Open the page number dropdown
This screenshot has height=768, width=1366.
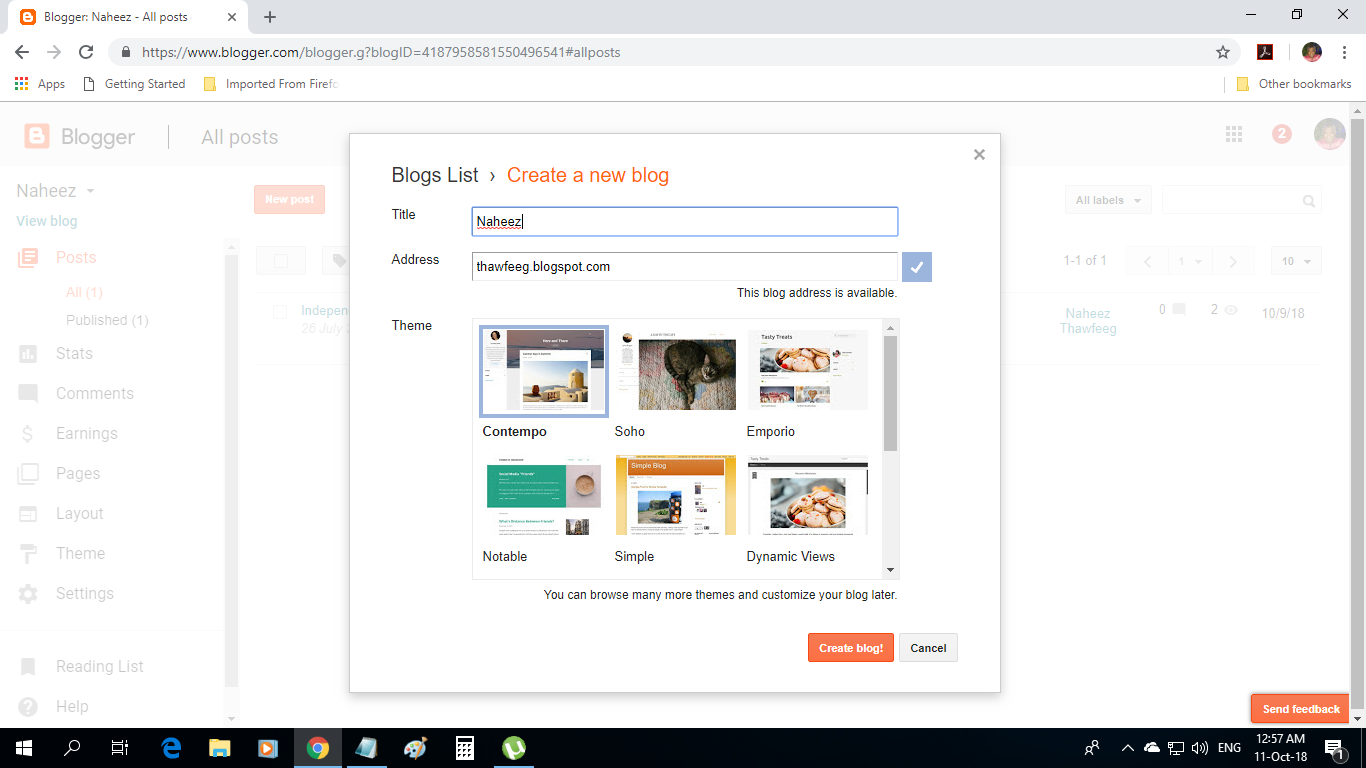click(1190, 261)
